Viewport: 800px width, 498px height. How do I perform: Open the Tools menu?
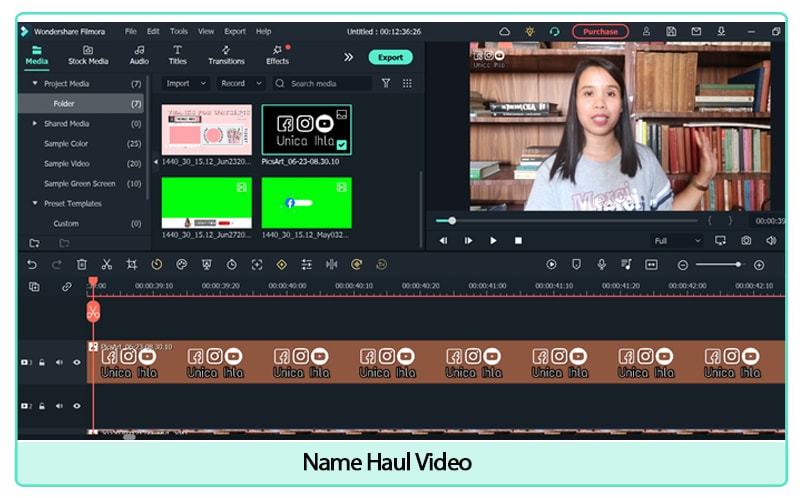(x=179, y=32)
